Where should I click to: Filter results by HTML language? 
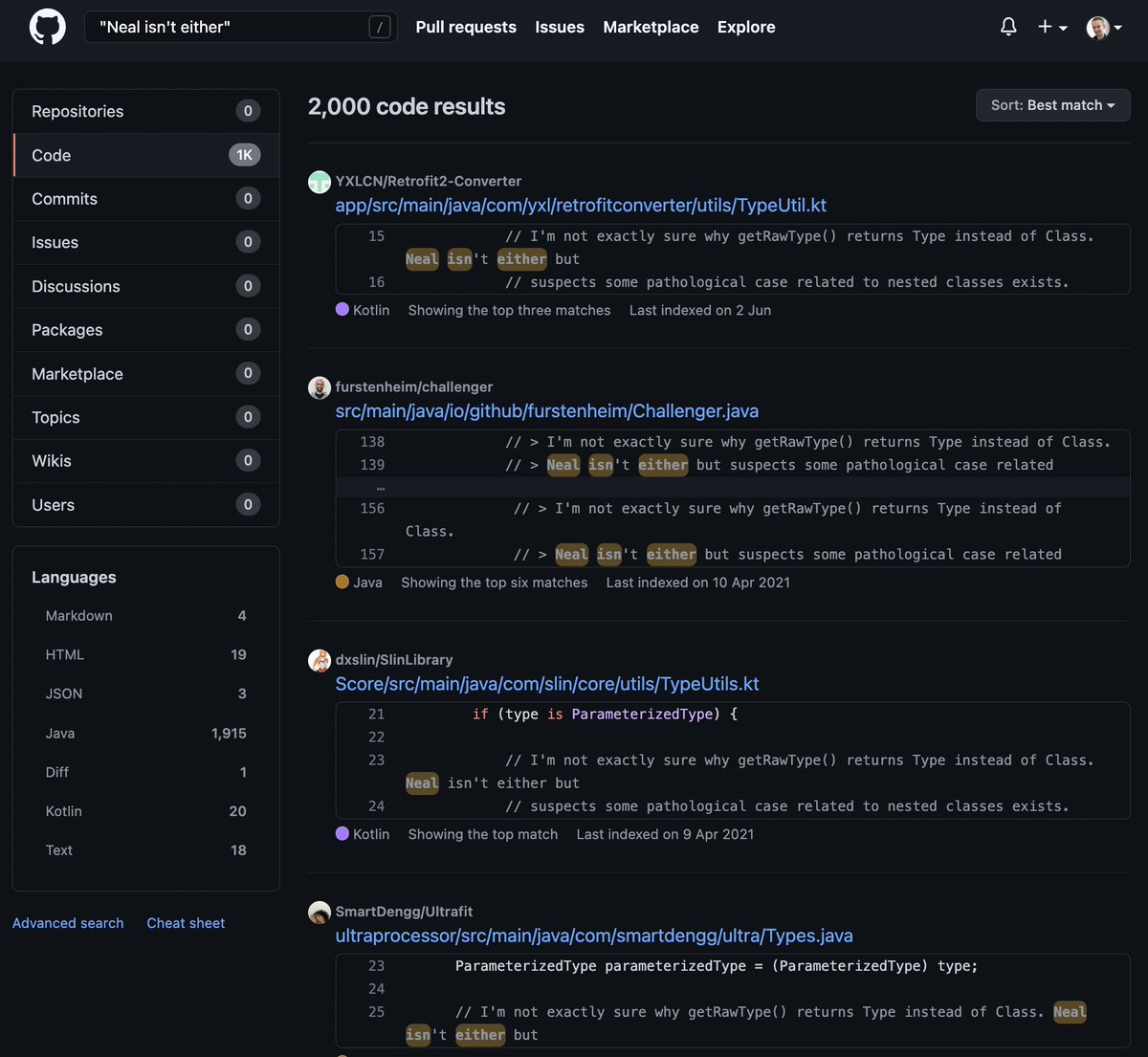(x=145, y=655)
